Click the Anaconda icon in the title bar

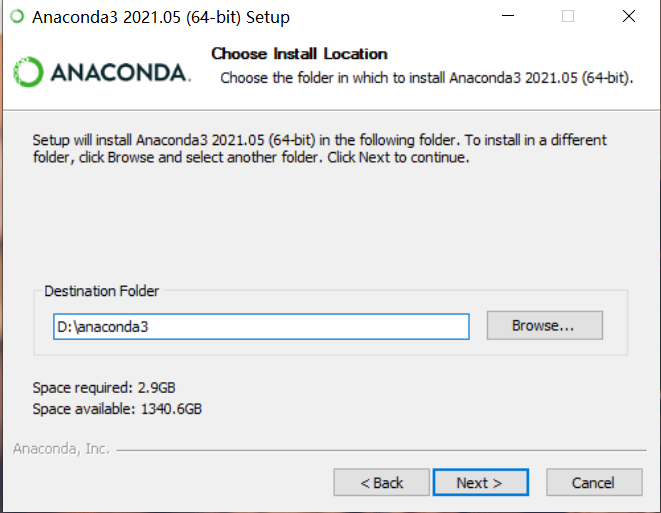[15, 17]
